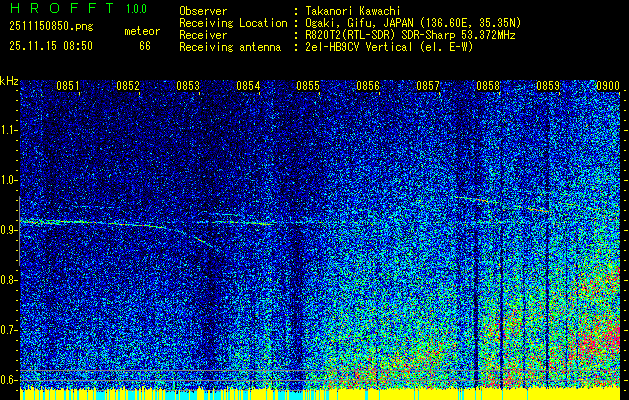Click the 0858 time marker

click(488, 86)
